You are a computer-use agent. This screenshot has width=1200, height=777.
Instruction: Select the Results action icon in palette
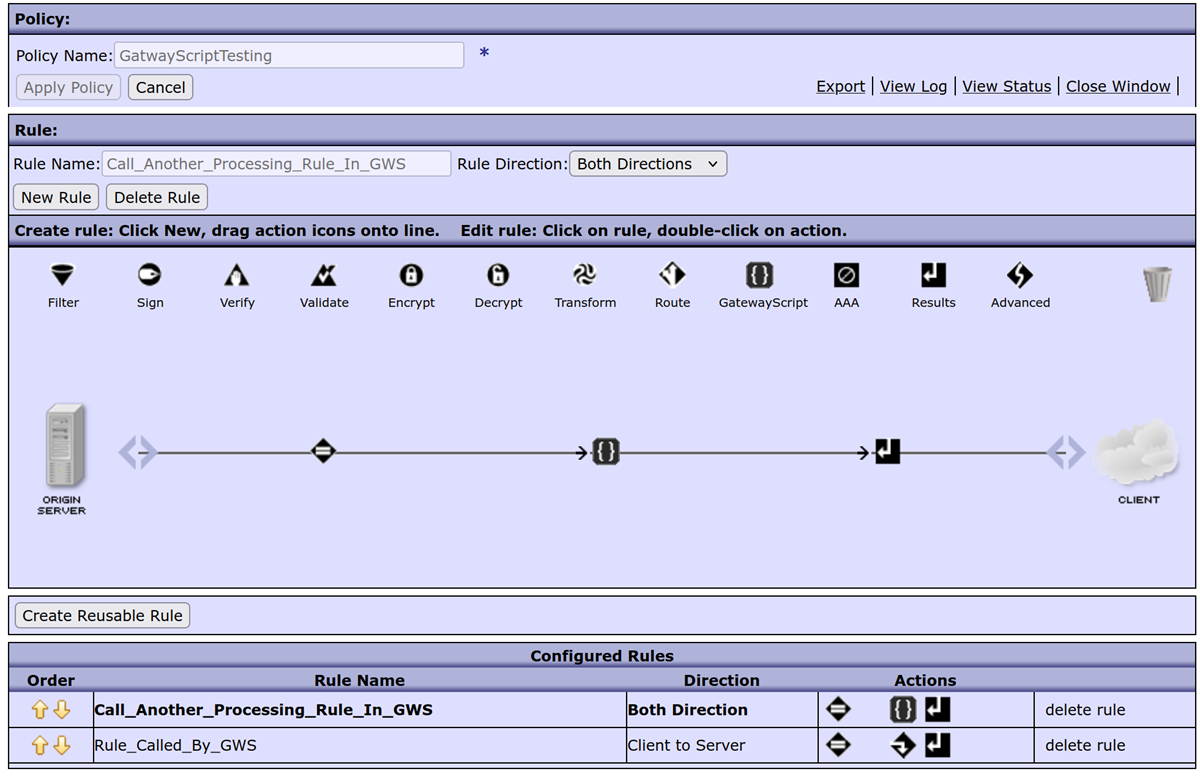point(933,275)
